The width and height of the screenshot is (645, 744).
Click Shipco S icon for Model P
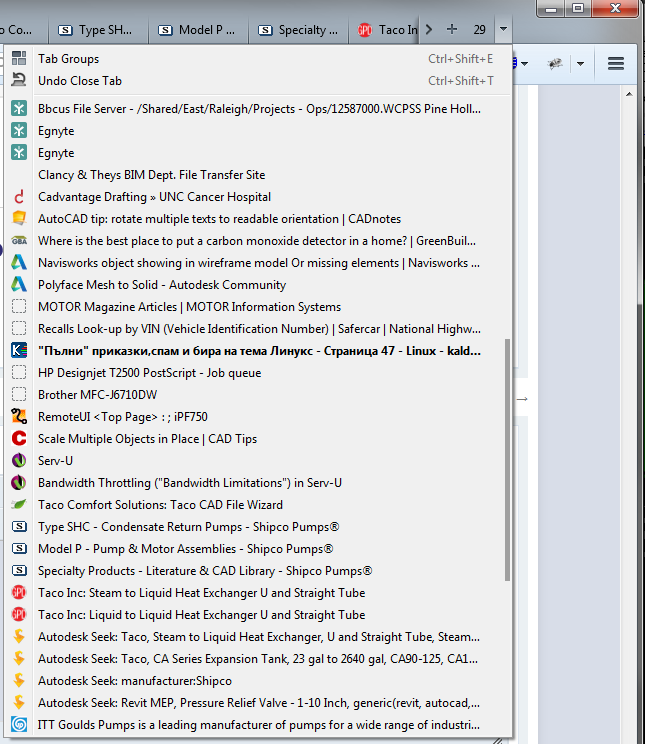19,549
